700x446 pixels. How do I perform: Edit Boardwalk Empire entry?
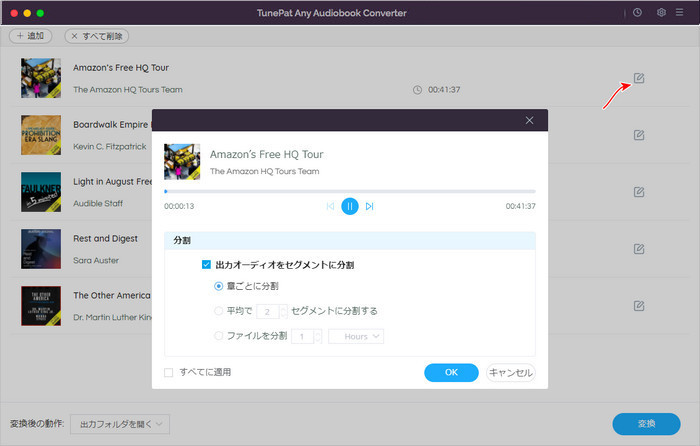[x=639, y=135]
